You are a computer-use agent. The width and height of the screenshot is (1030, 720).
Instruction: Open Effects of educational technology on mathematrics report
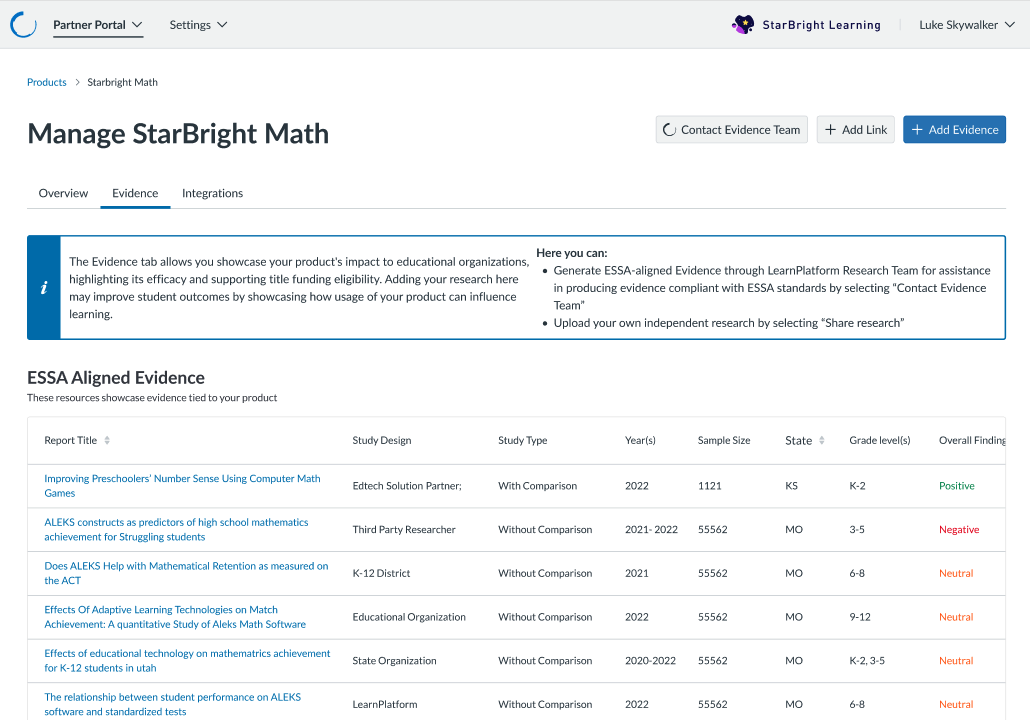[187, 660]
